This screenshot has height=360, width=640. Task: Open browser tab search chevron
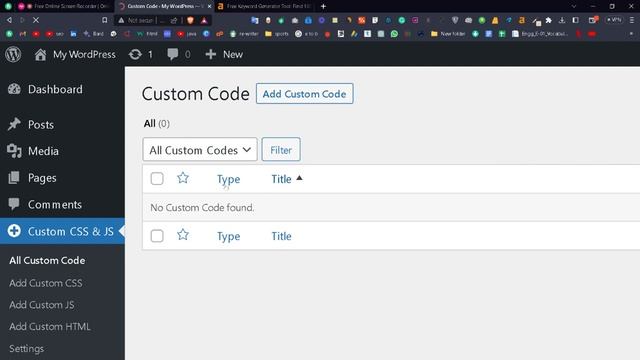point(574,6)
